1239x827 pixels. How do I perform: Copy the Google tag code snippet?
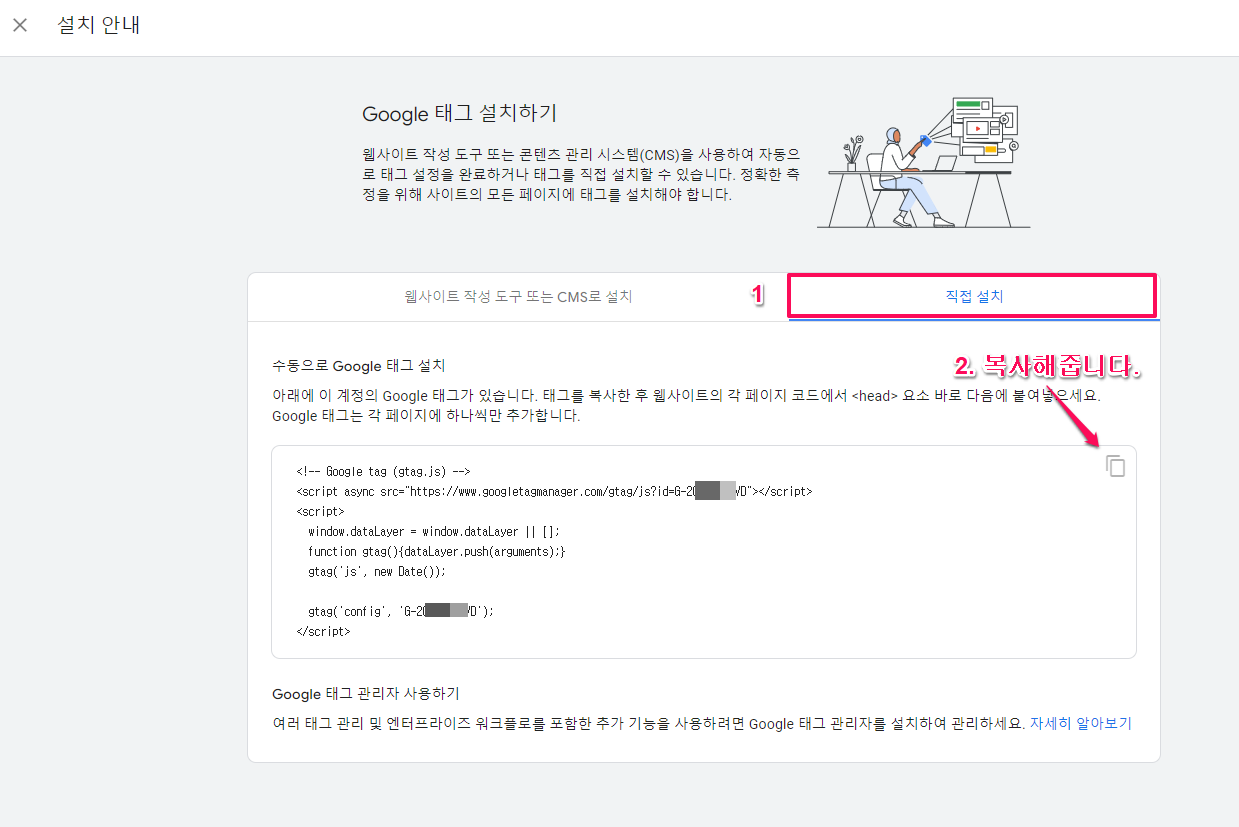point(1115,467)
